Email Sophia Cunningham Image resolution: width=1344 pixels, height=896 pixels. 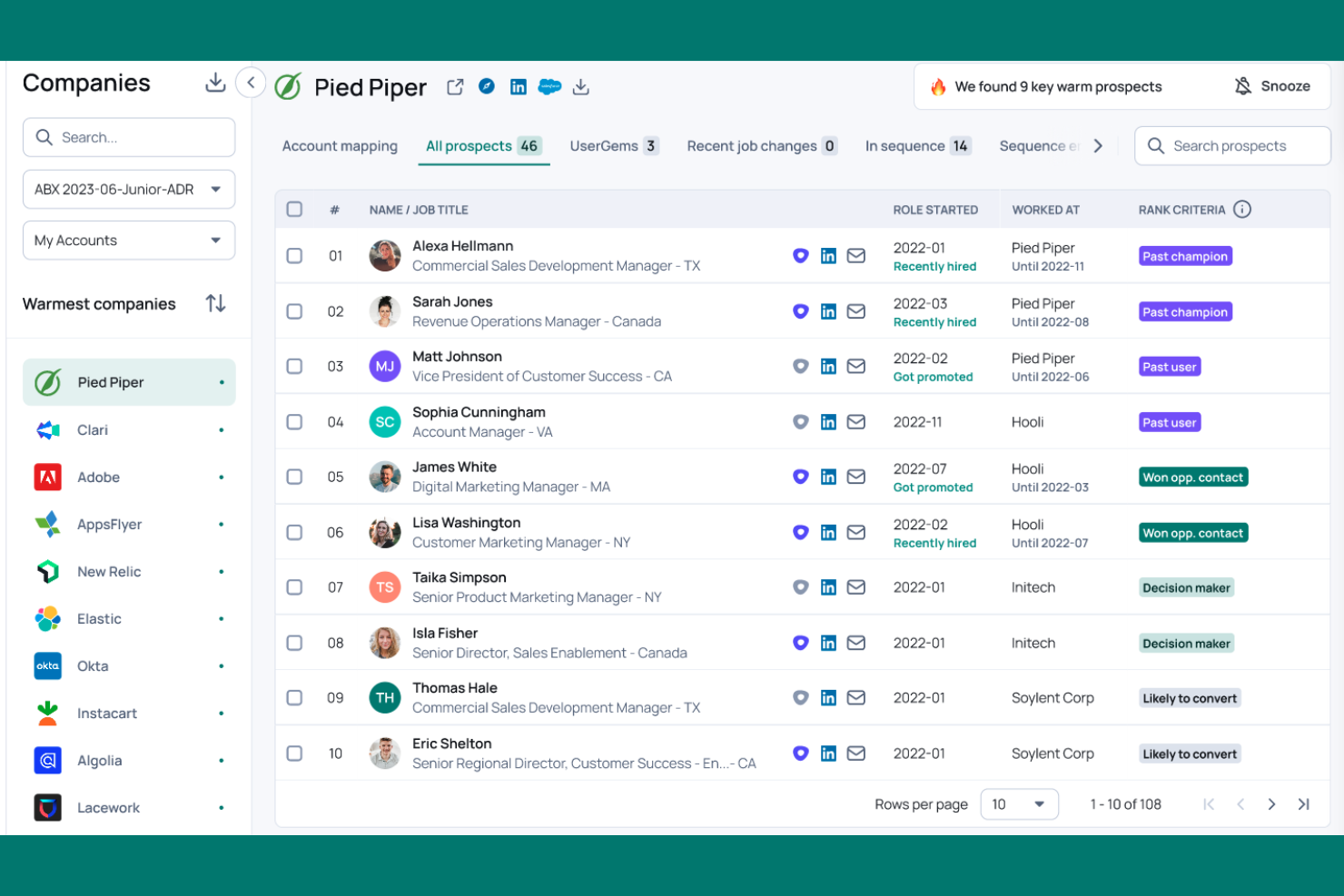coord(856,422)
